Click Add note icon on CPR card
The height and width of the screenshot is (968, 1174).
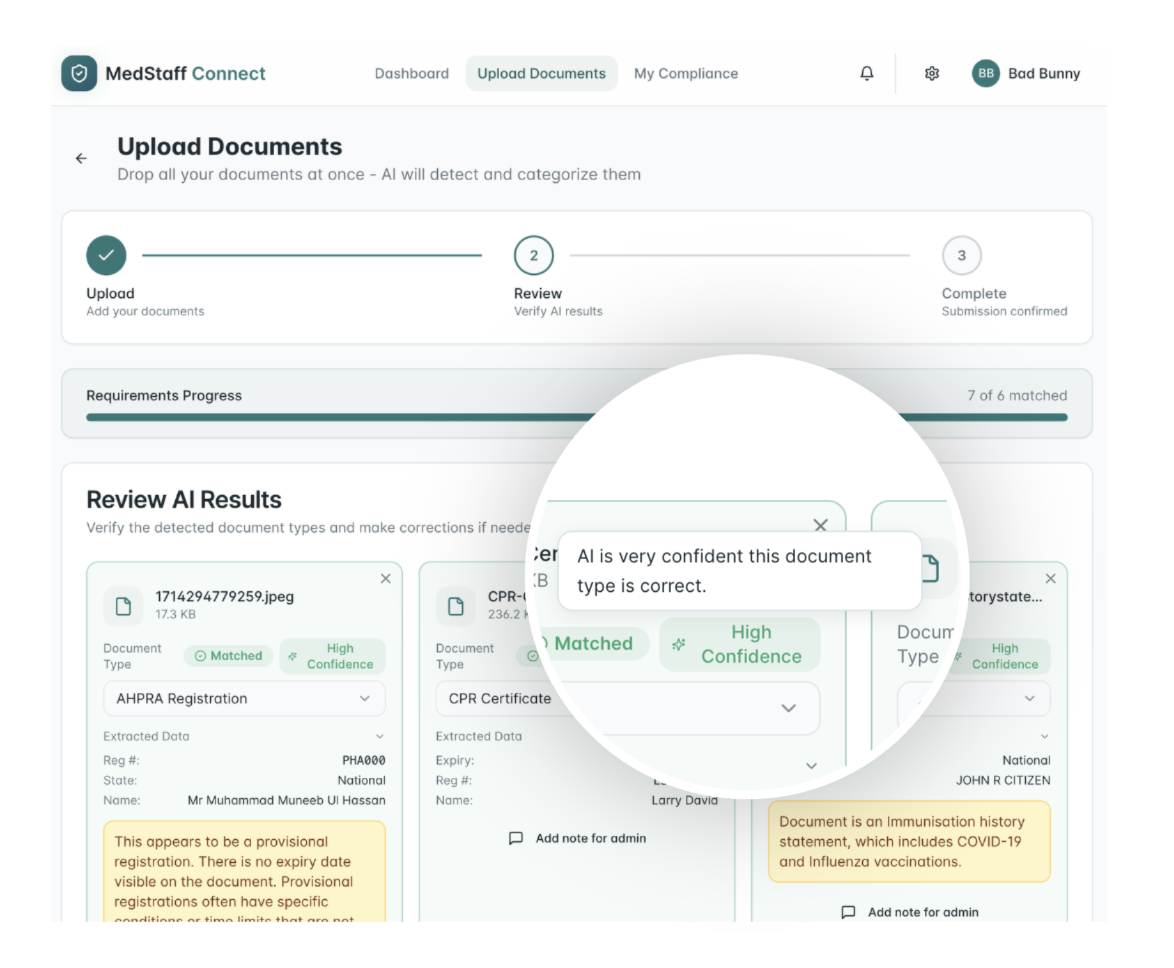tap(516, 838)
